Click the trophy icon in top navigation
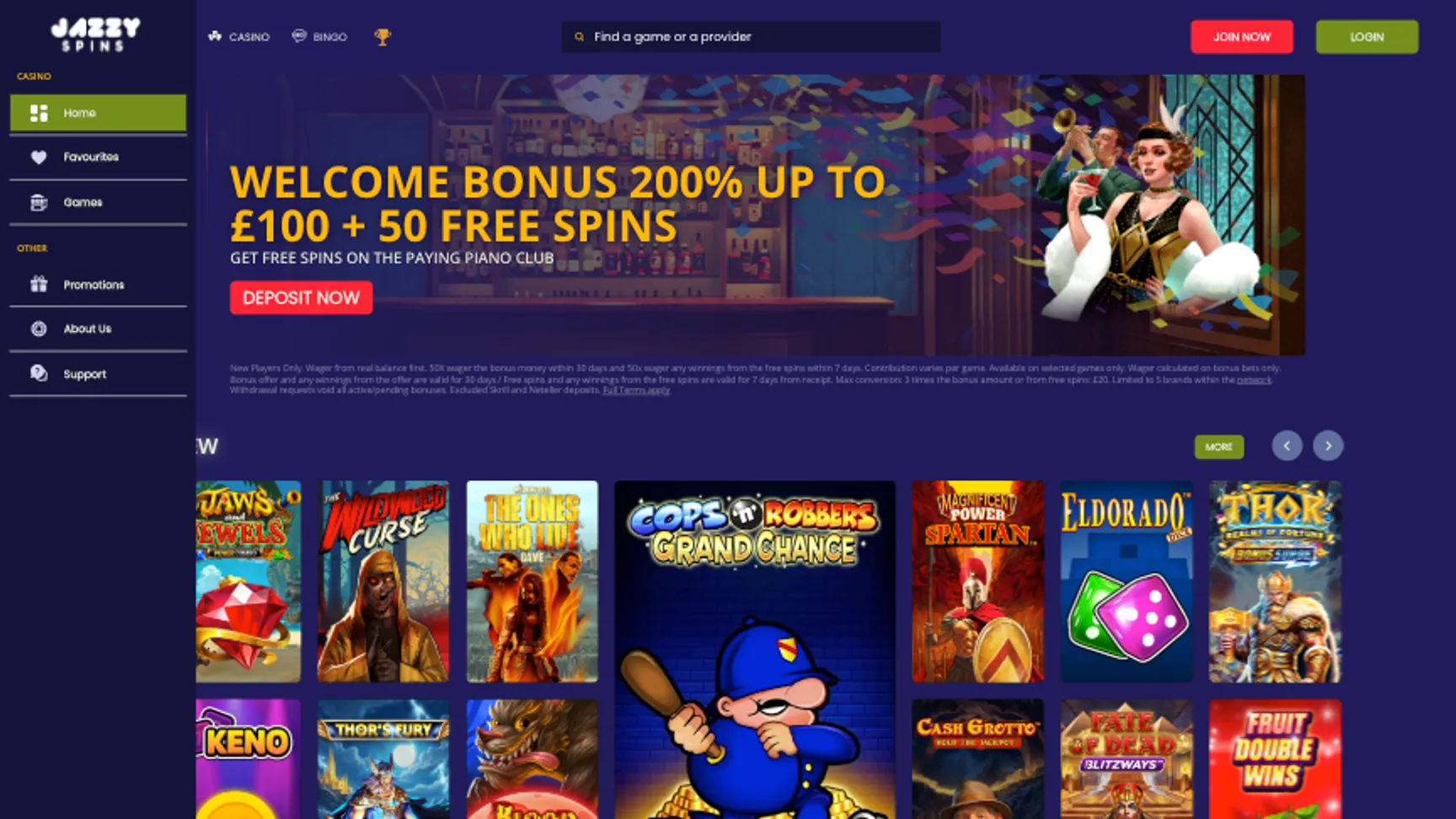Image resolution: width=1456 pixels, height=819 pixels. [383, 37]
